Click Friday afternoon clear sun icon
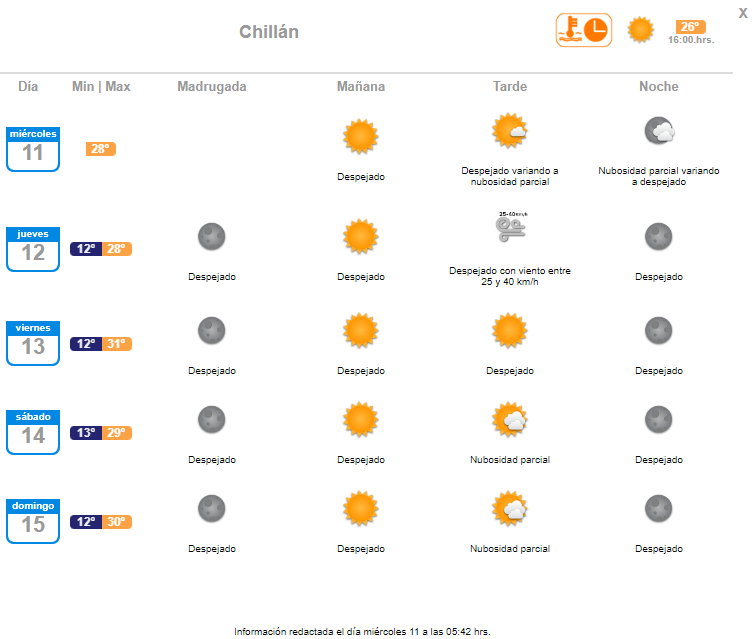 pos(510,331)
